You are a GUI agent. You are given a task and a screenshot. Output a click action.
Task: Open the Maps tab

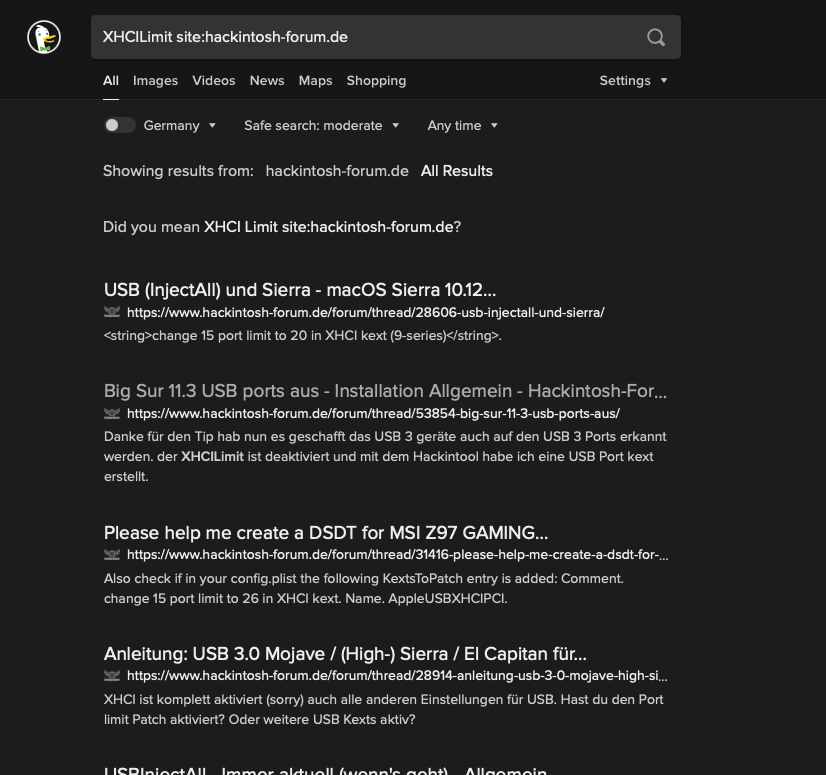[315, 80]
